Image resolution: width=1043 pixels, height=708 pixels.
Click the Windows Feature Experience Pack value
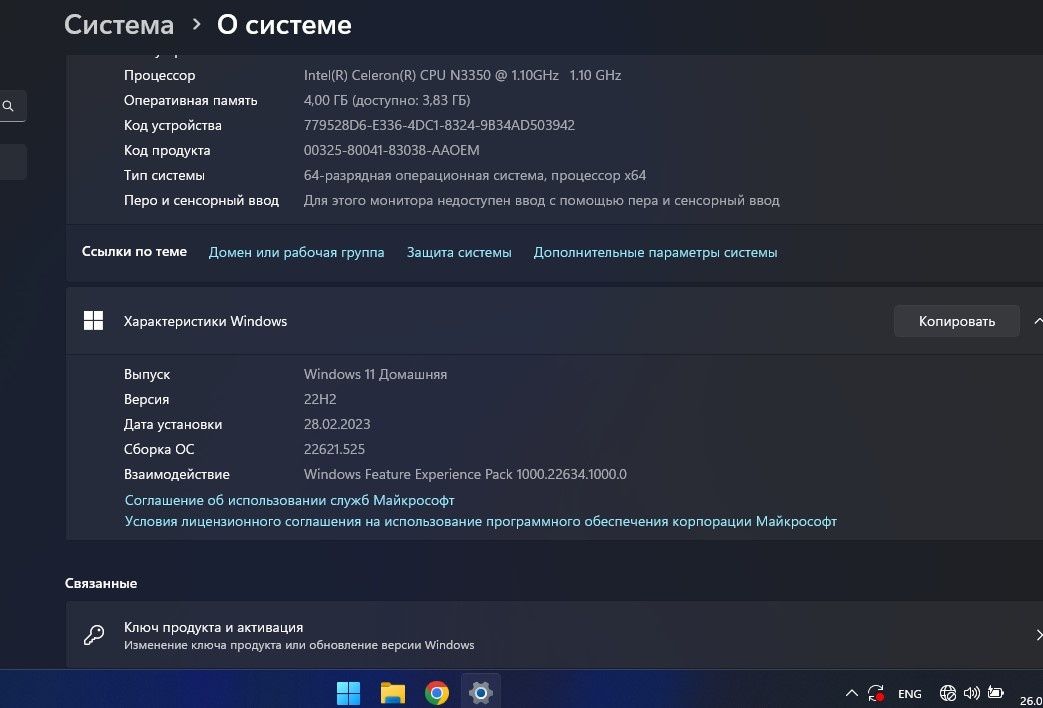[465, 474]
